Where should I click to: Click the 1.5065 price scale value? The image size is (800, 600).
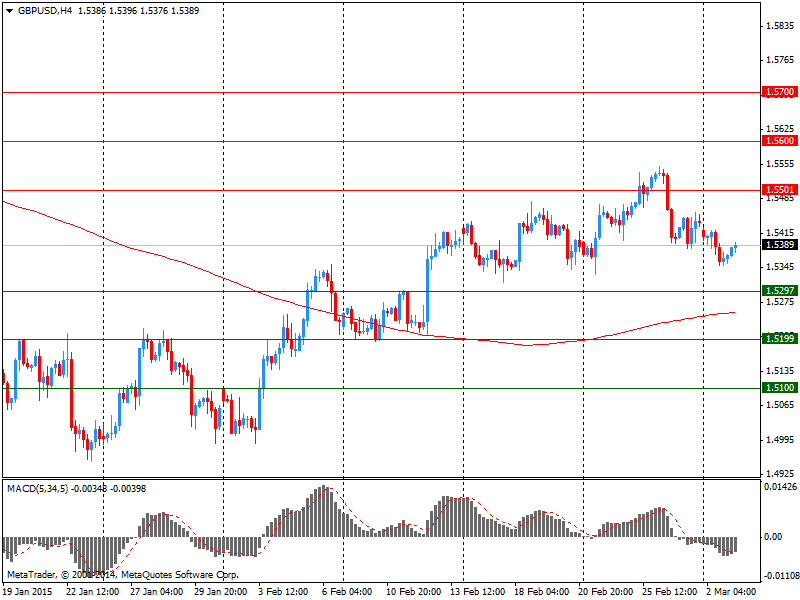coord(780,405)
